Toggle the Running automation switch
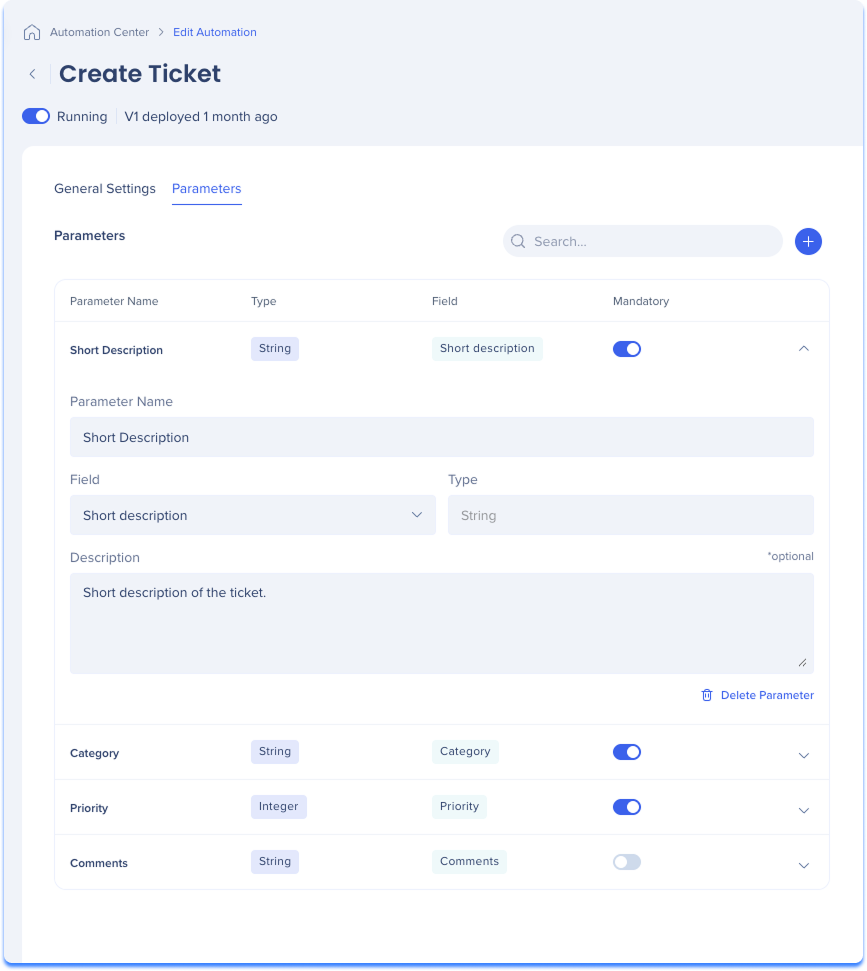The image size is (867, 971). point(36,116)
